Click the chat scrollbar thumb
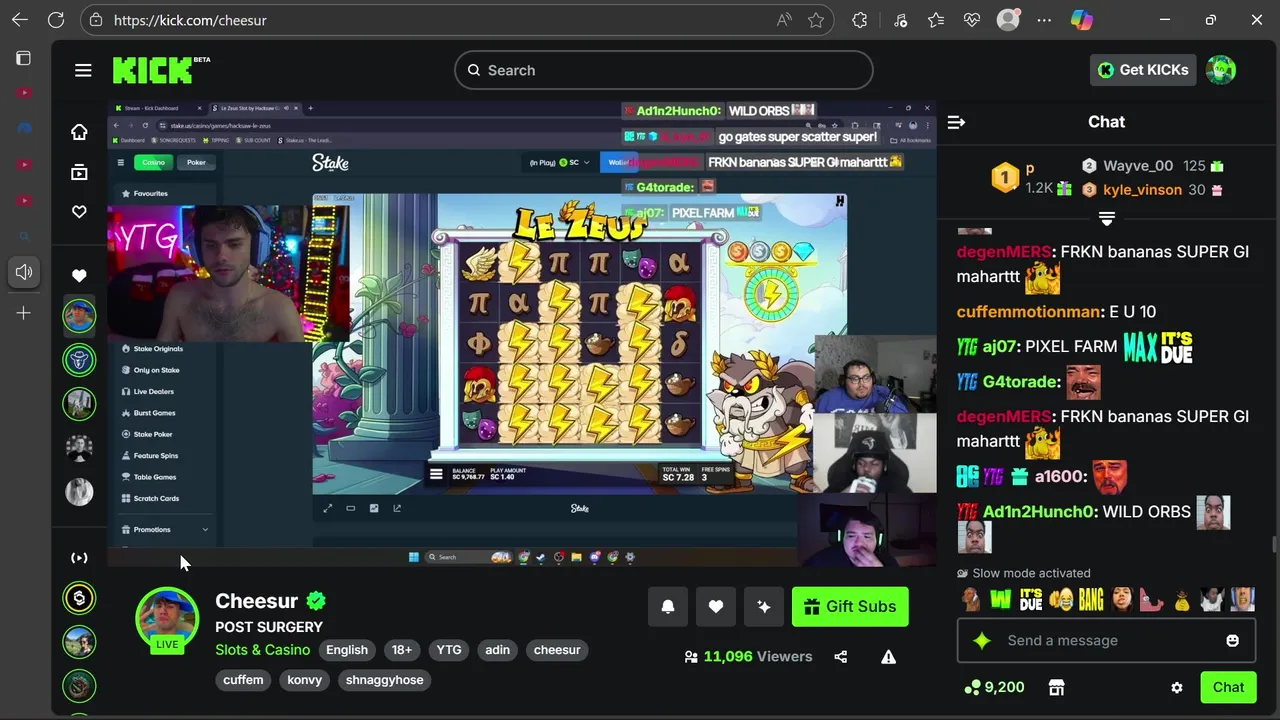This screenshot has height=720, width=1280. (x=1273, y=545)
